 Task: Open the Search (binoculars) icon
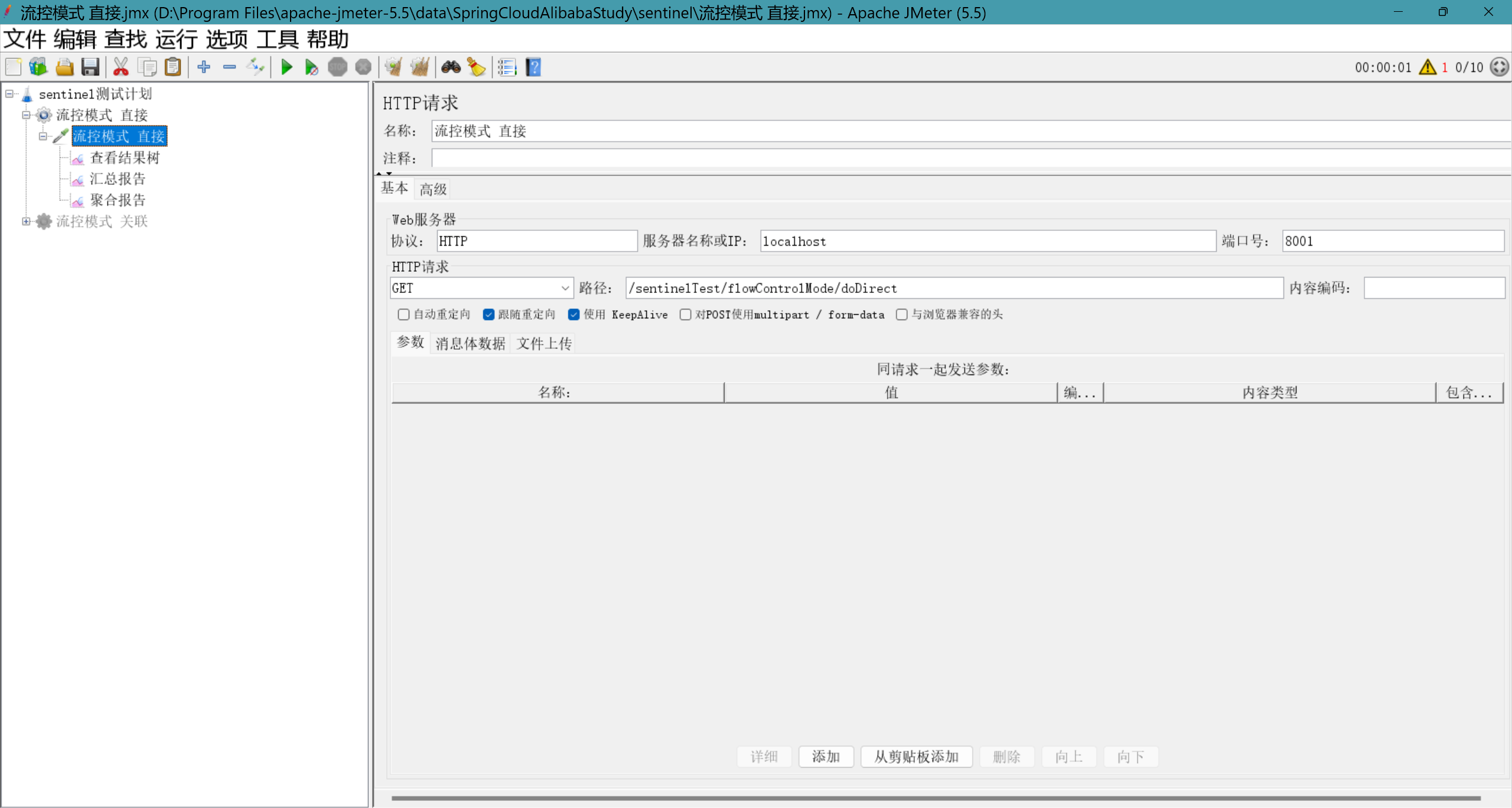[450, 67]
